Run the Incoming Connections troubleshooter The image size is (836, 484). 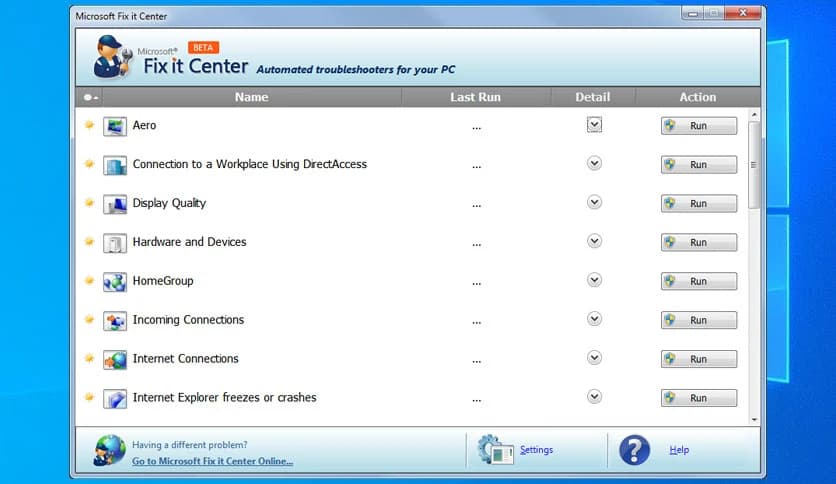click(698, 320)
